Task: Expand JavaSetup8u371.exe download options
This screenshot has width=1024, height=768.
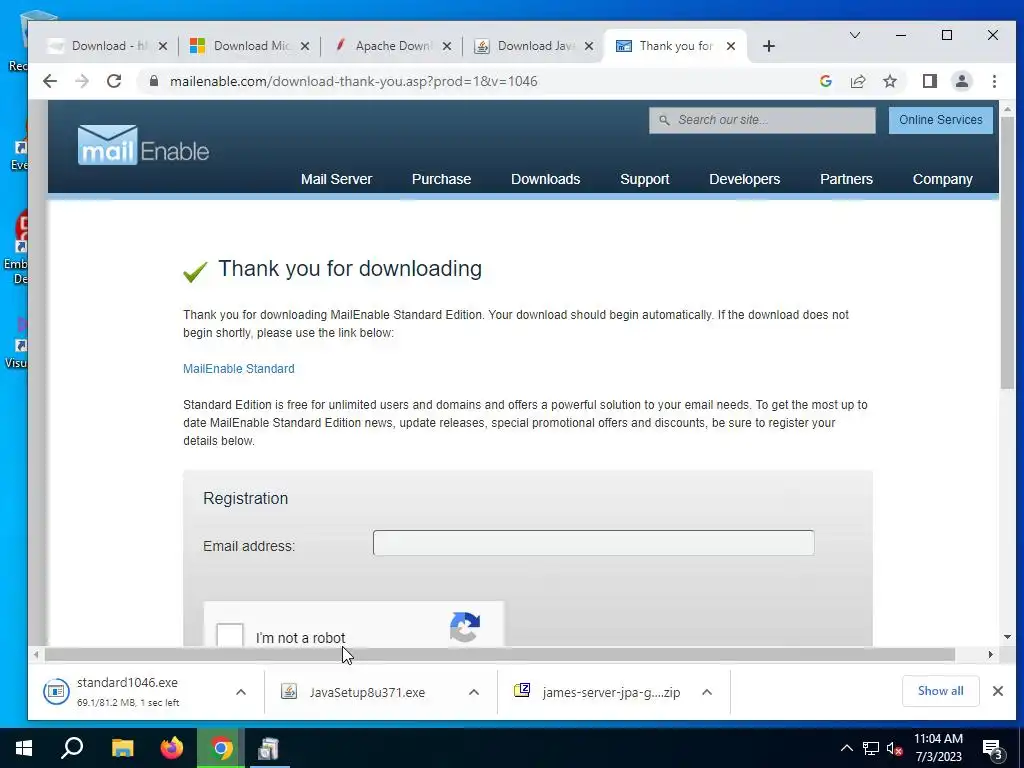Action: pos(474,692)
